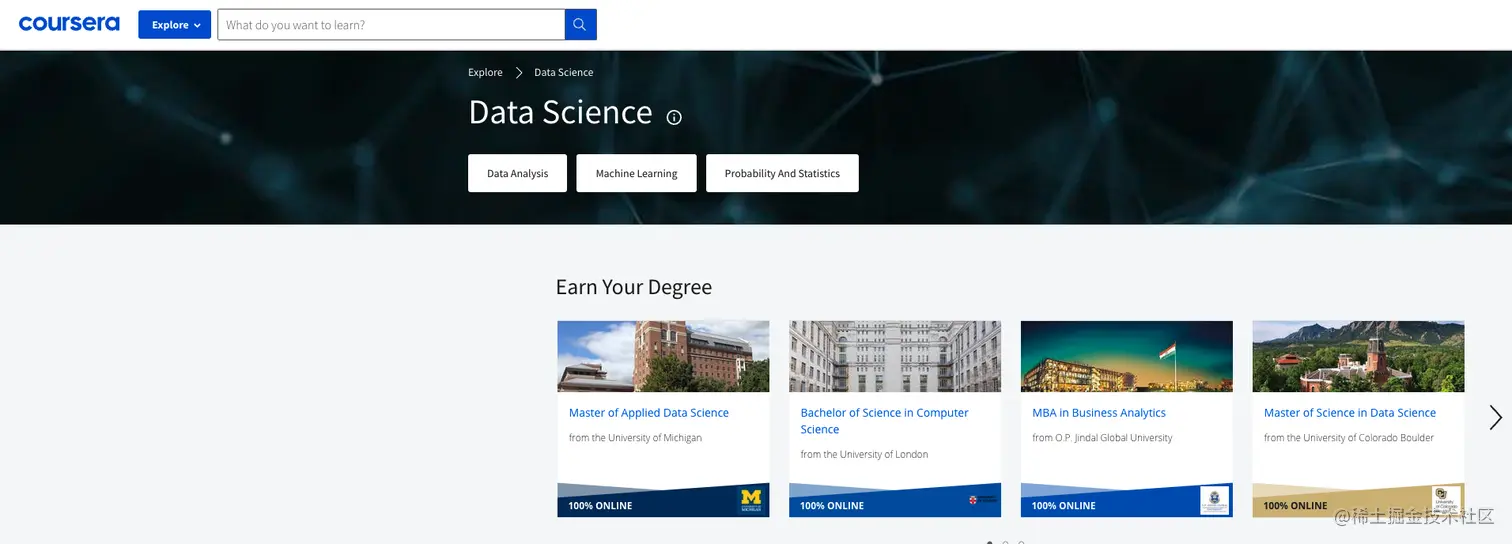Click the 'Earn Your Degree' heading
1512x544 pixels.
pyautogui.click(x=634, y=288)
